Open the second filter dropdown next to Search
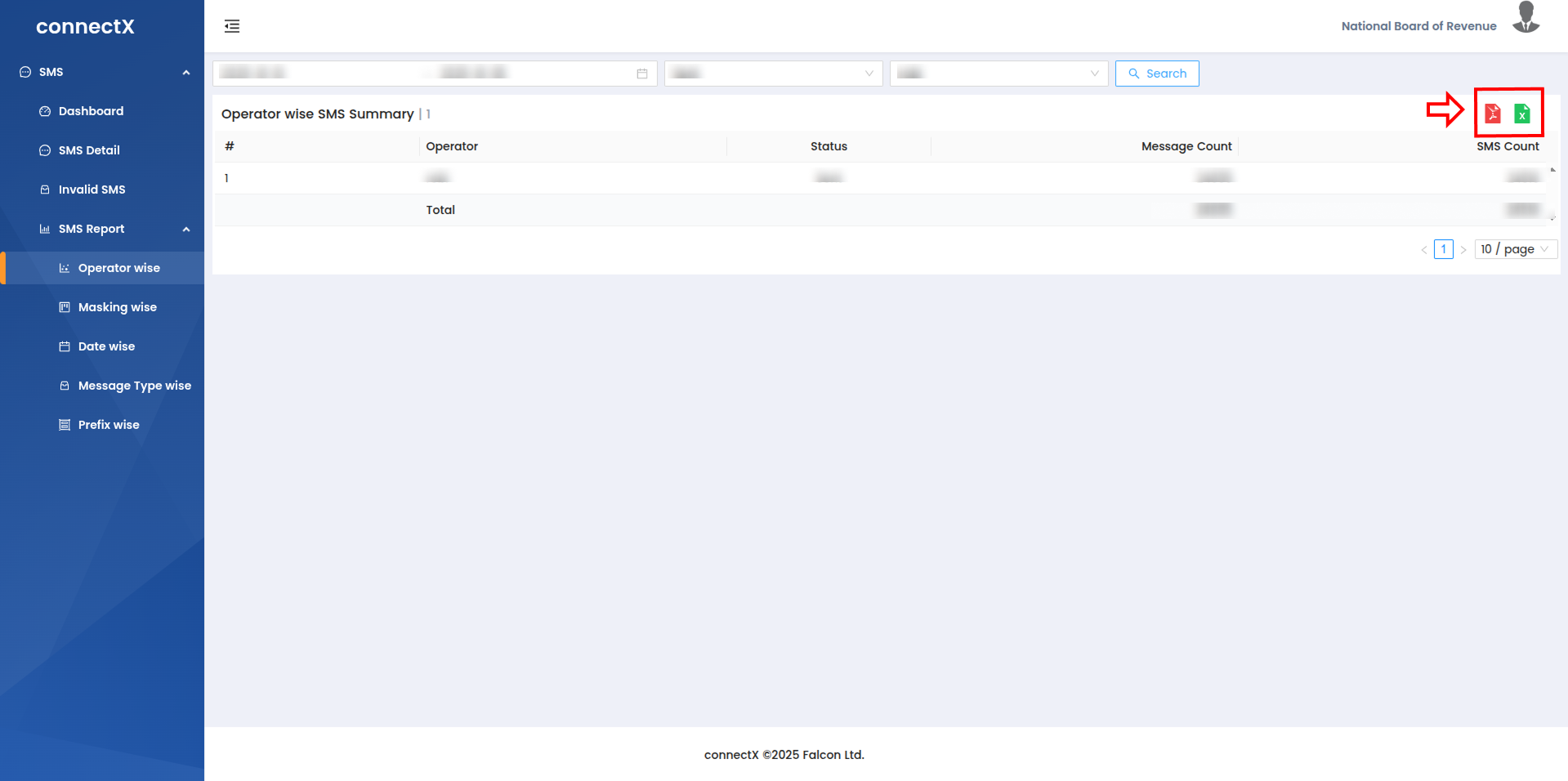Screen dimensions: 1568x781 click(998, 74)
